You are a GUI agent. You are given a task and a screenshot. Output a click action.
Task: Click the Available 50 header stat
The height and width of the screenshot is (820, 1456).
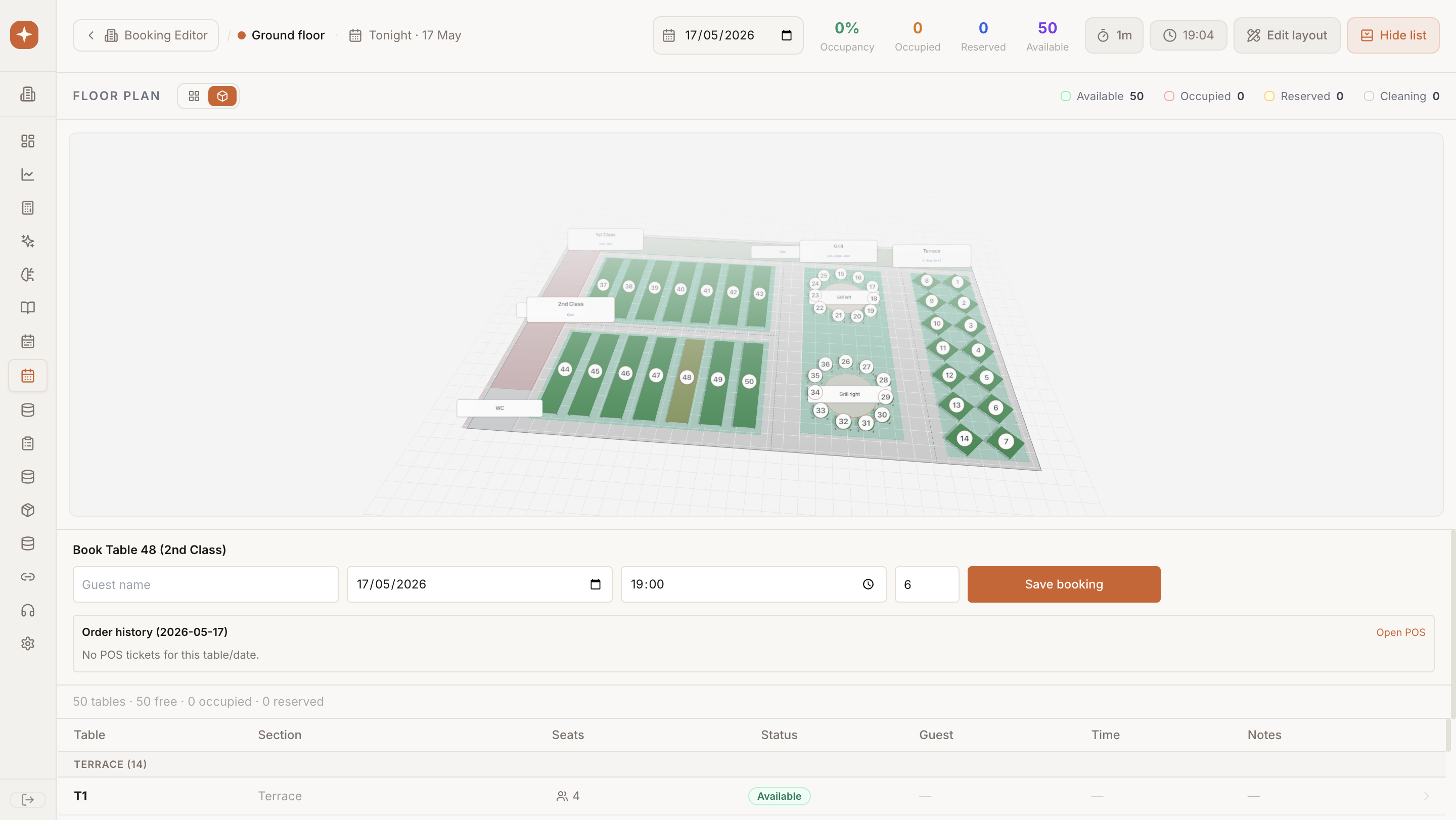[x=1047, y=35]
